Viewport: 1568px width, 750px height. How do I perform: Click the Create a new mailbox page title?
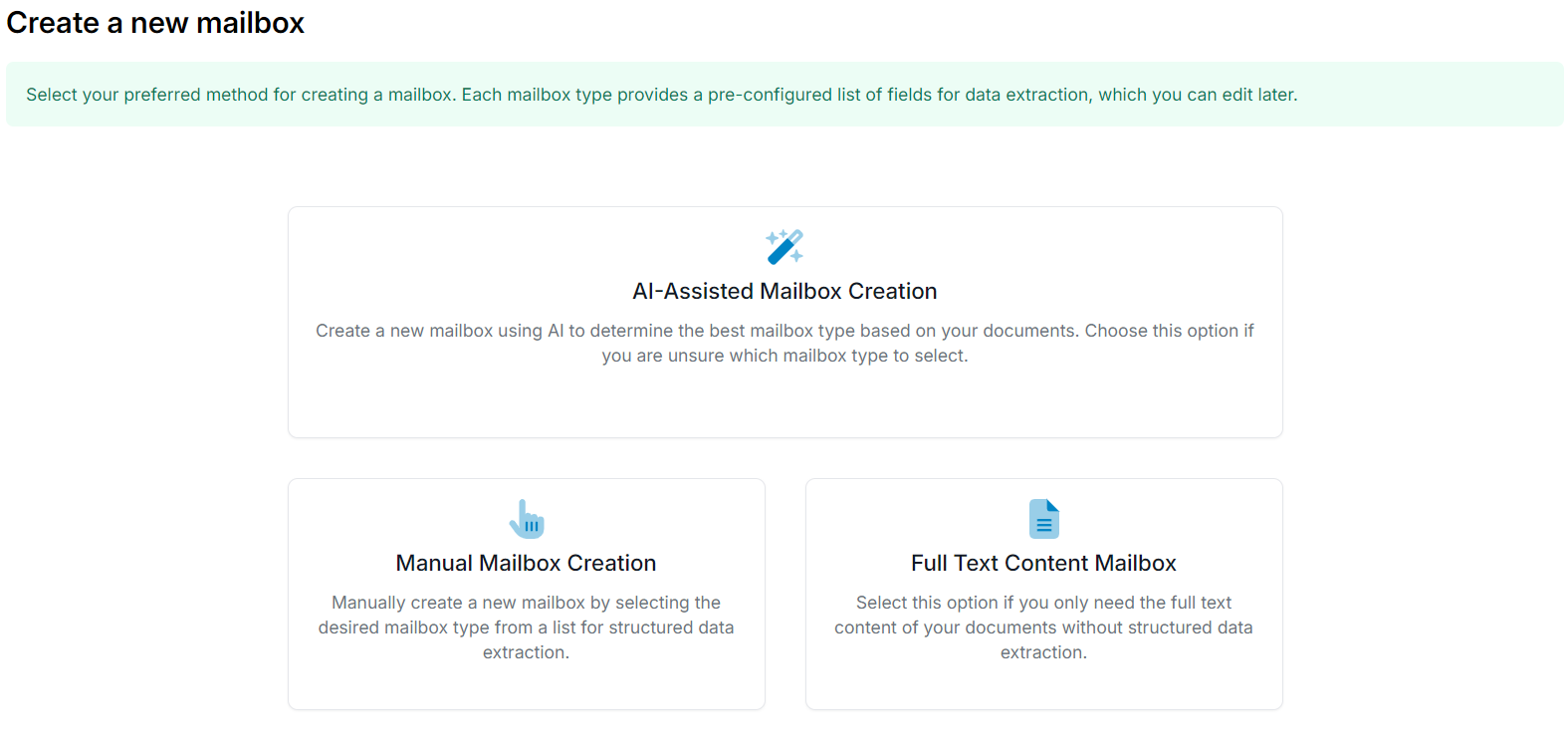tap(154, 22)
